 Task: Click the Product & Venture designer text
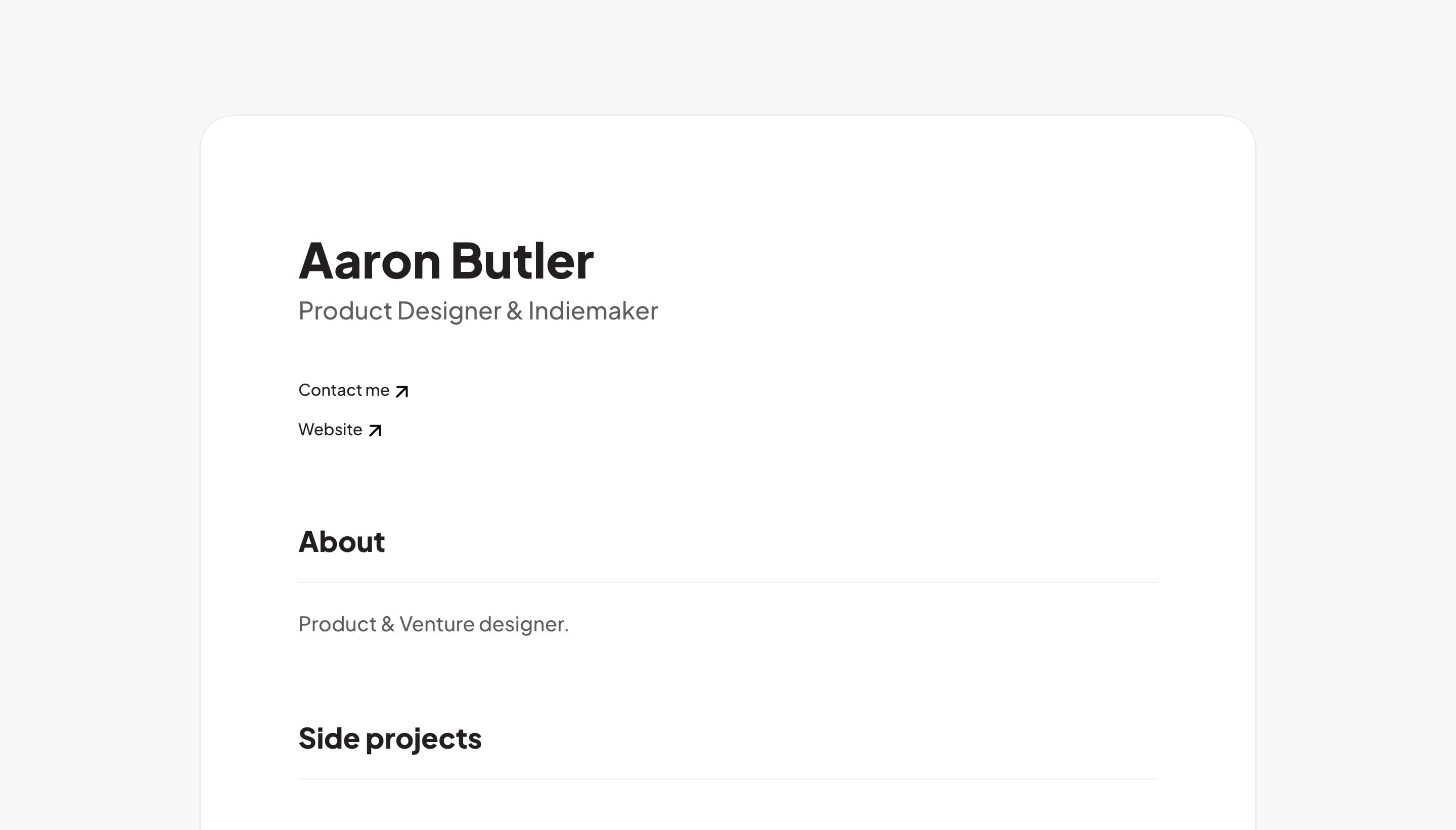(433, 624)
